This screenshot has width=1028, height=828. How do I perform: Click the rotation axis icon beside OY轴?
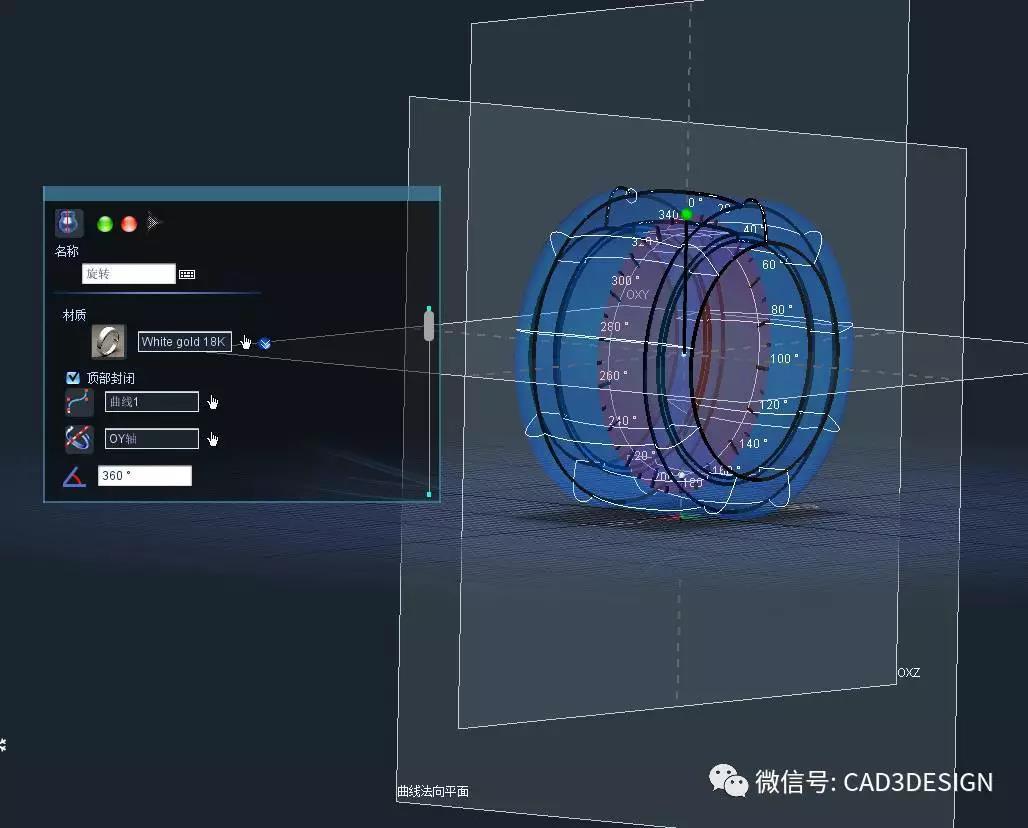(x=79, y=439)
